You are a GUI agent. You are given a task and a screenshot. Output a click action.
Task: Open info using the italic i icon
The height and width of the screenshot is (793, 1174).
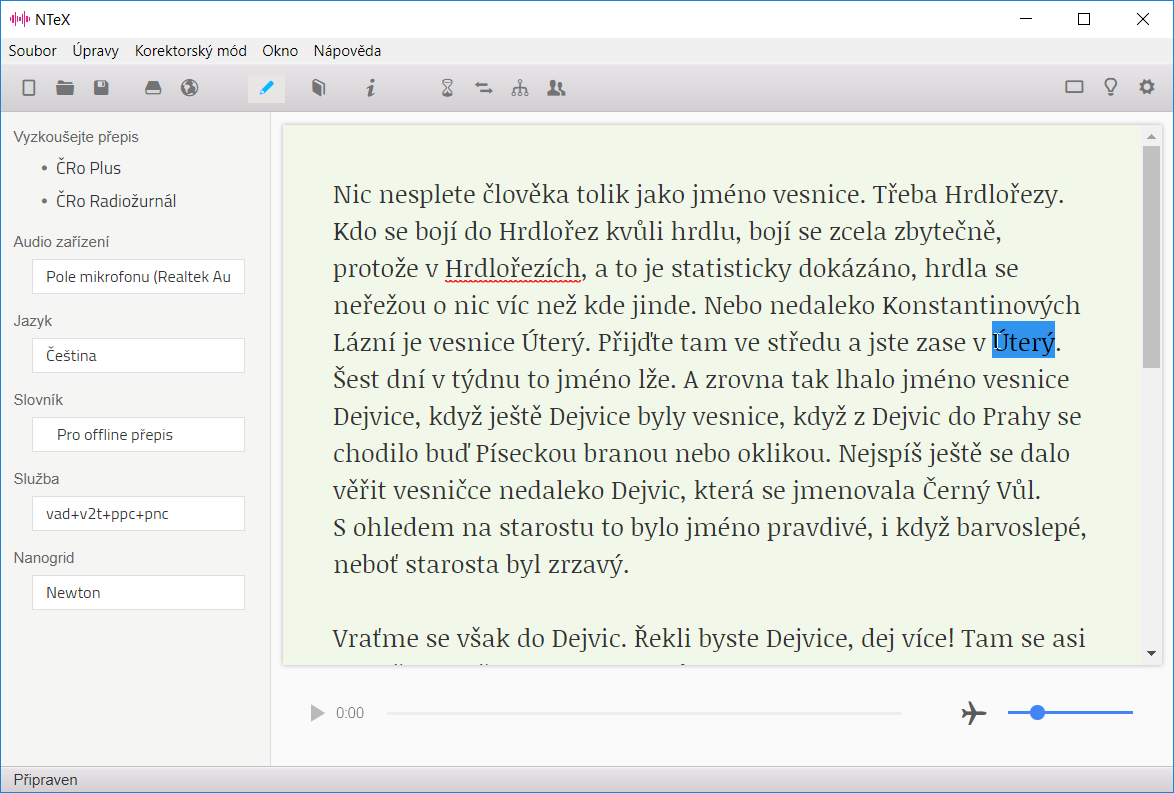pyautogui.click(x=371, y=88)
